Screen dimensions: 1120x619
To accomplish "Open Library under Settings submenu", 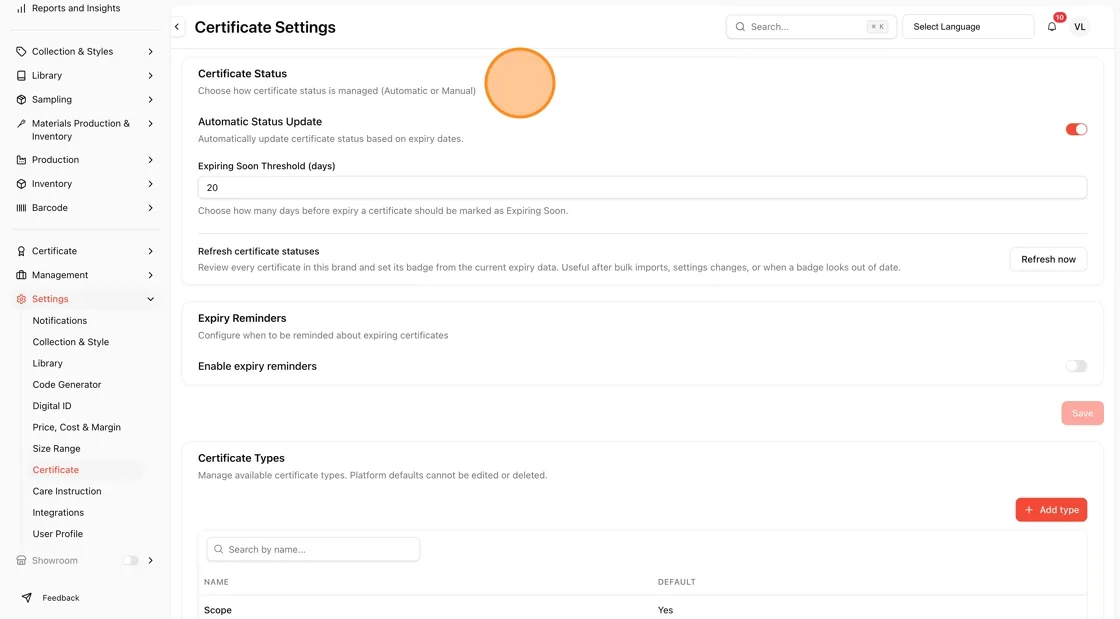I will pos(47,363).
